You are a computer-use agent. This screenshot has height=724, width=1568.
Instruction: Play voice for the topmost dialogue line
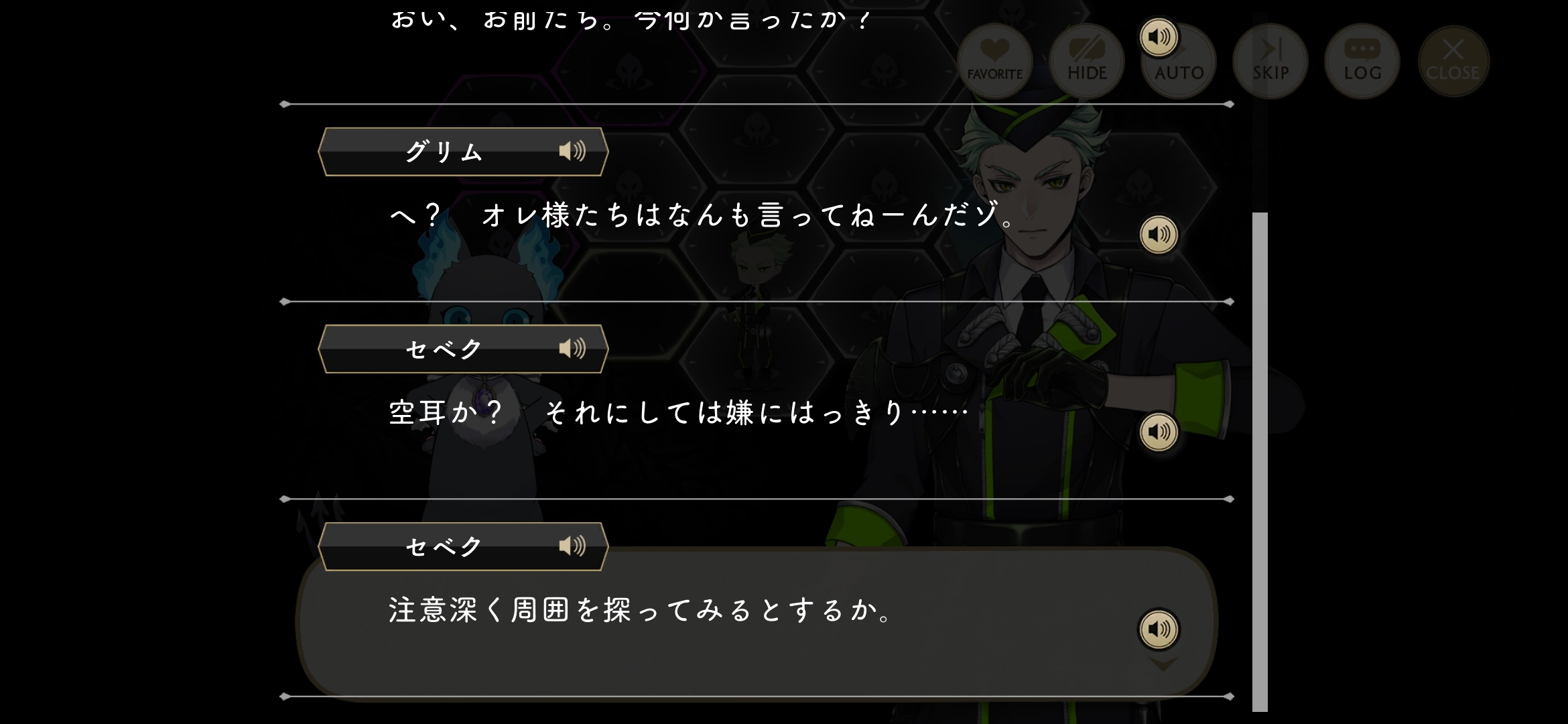coord(1159,37)
